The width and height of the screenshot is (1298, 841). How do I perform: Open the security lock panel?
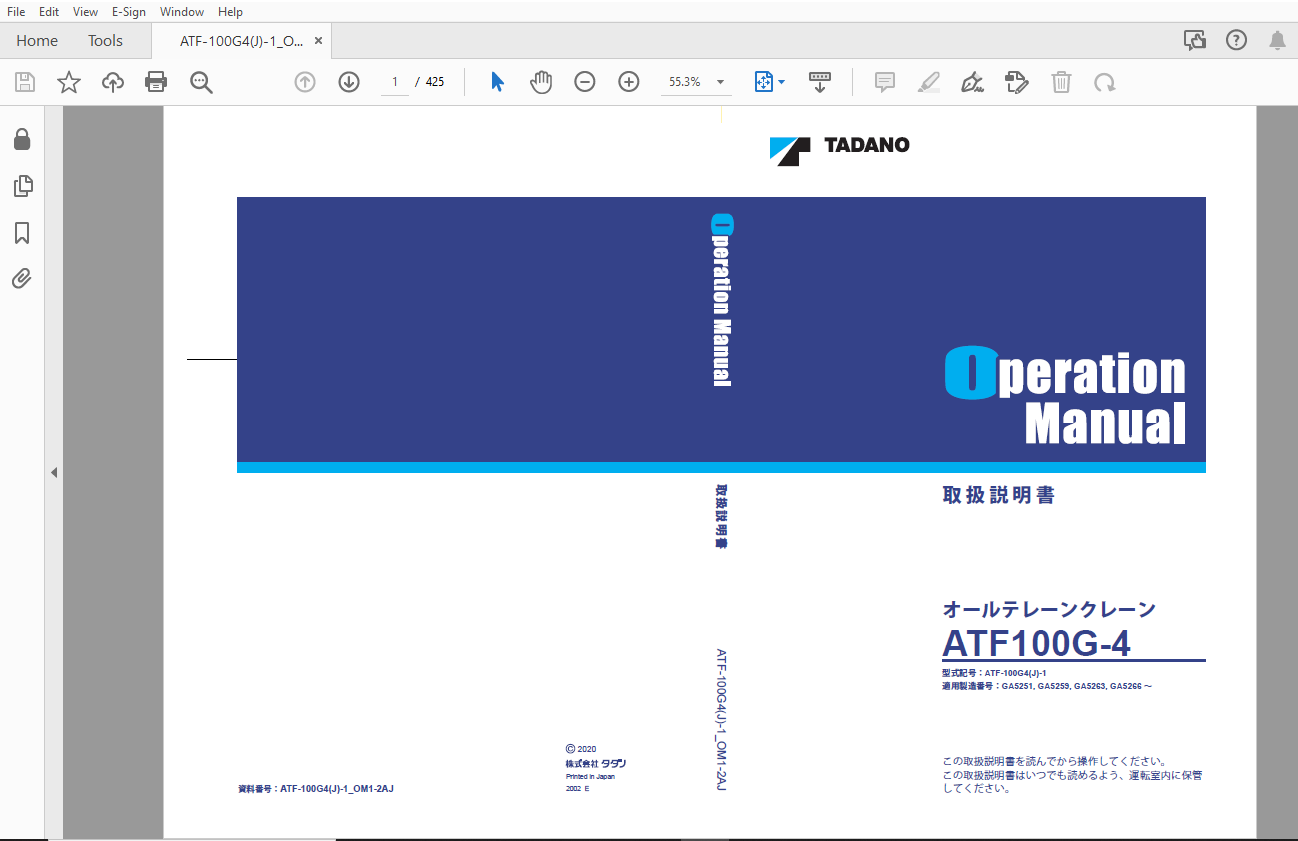tap(22, 139)
